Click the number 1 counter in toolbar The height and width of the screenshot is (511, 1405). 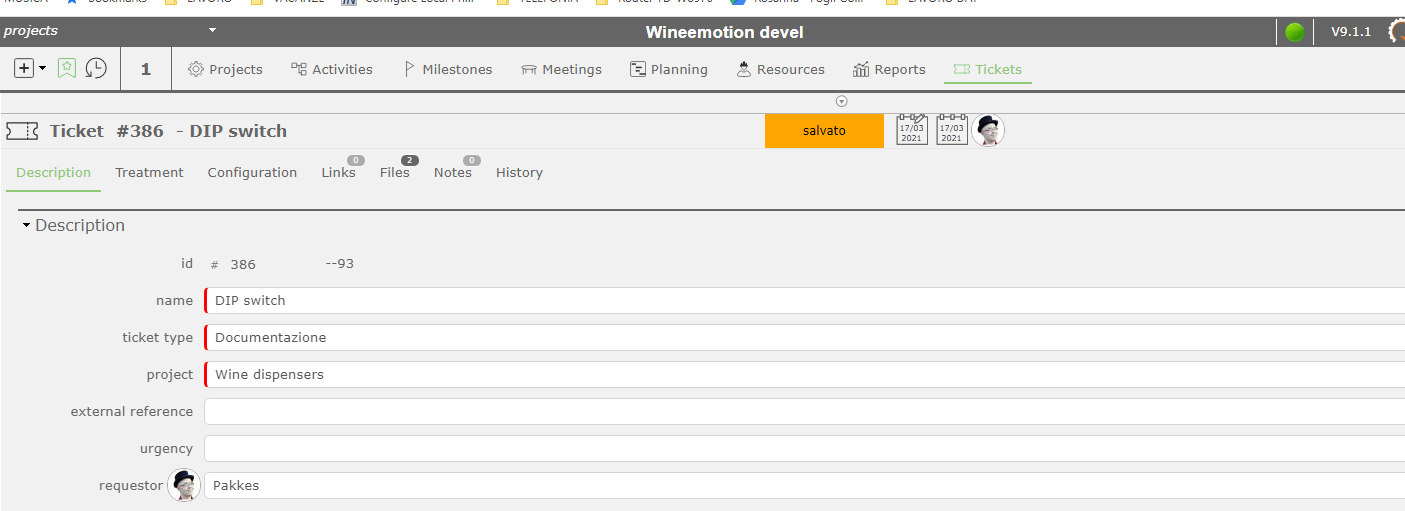(146, 69)
